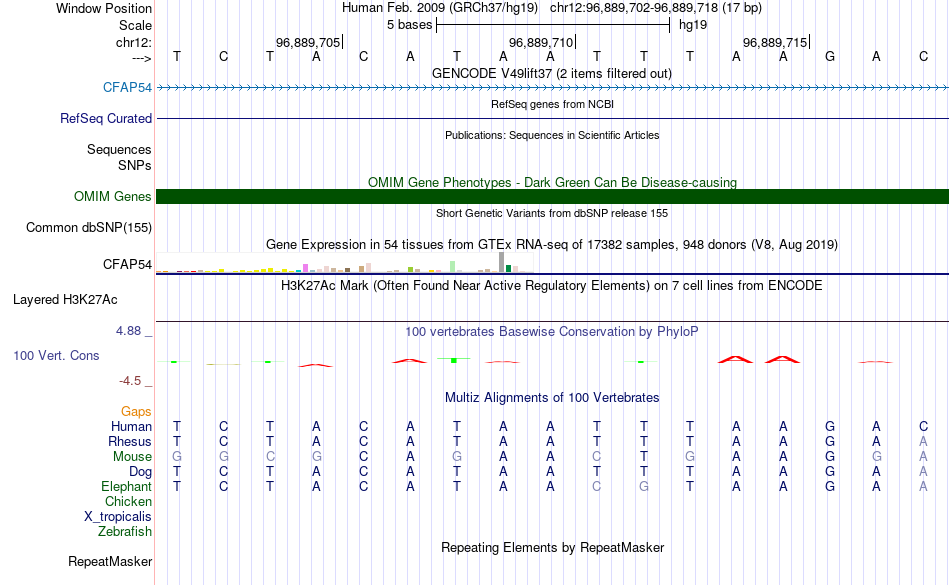Click the Human species row label
Viewport: 950px width, 585px height.
pyautogui.click(x=131, y=426)
